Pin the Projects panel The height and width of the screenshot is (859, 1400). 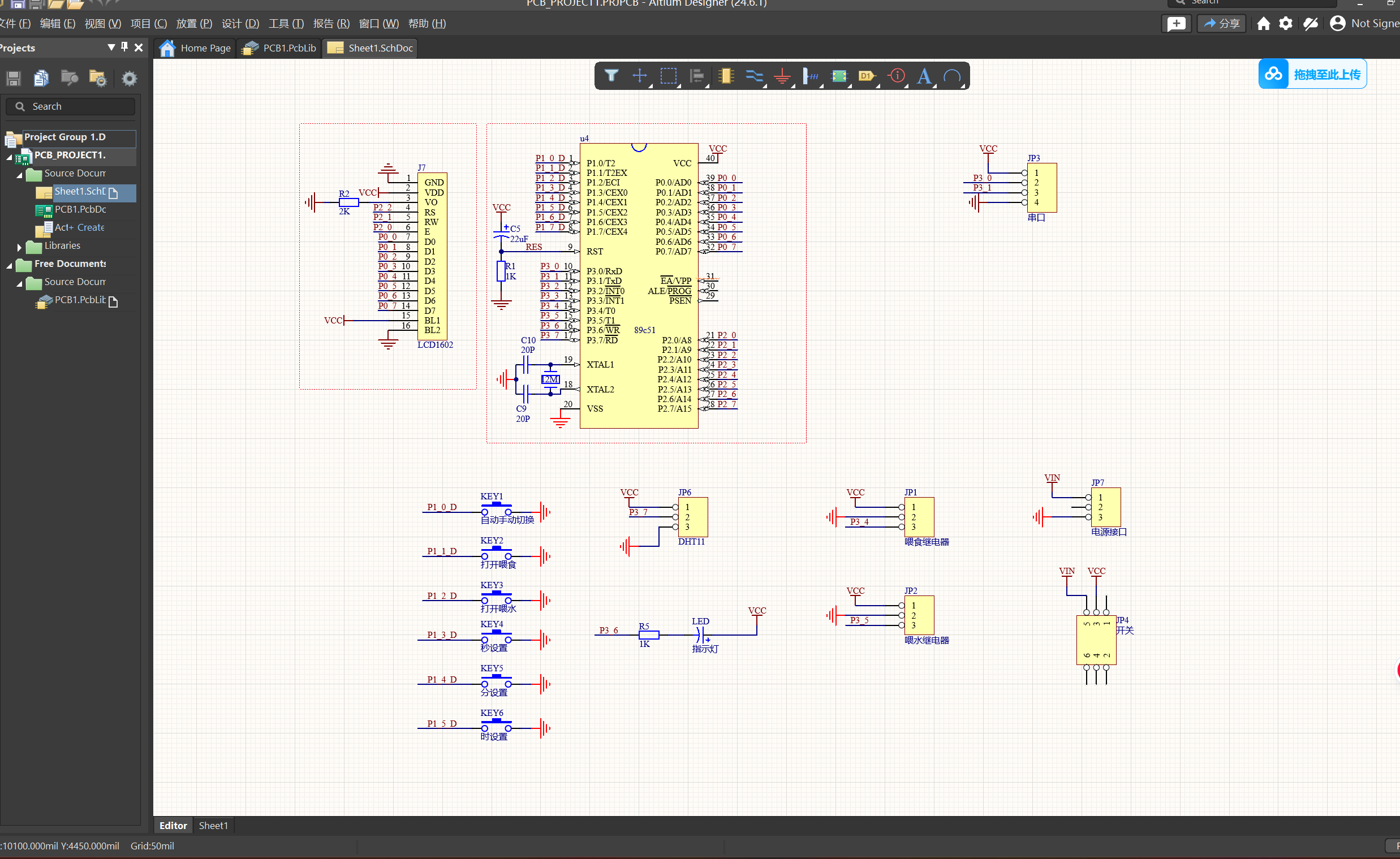click(x=124, y=48)
